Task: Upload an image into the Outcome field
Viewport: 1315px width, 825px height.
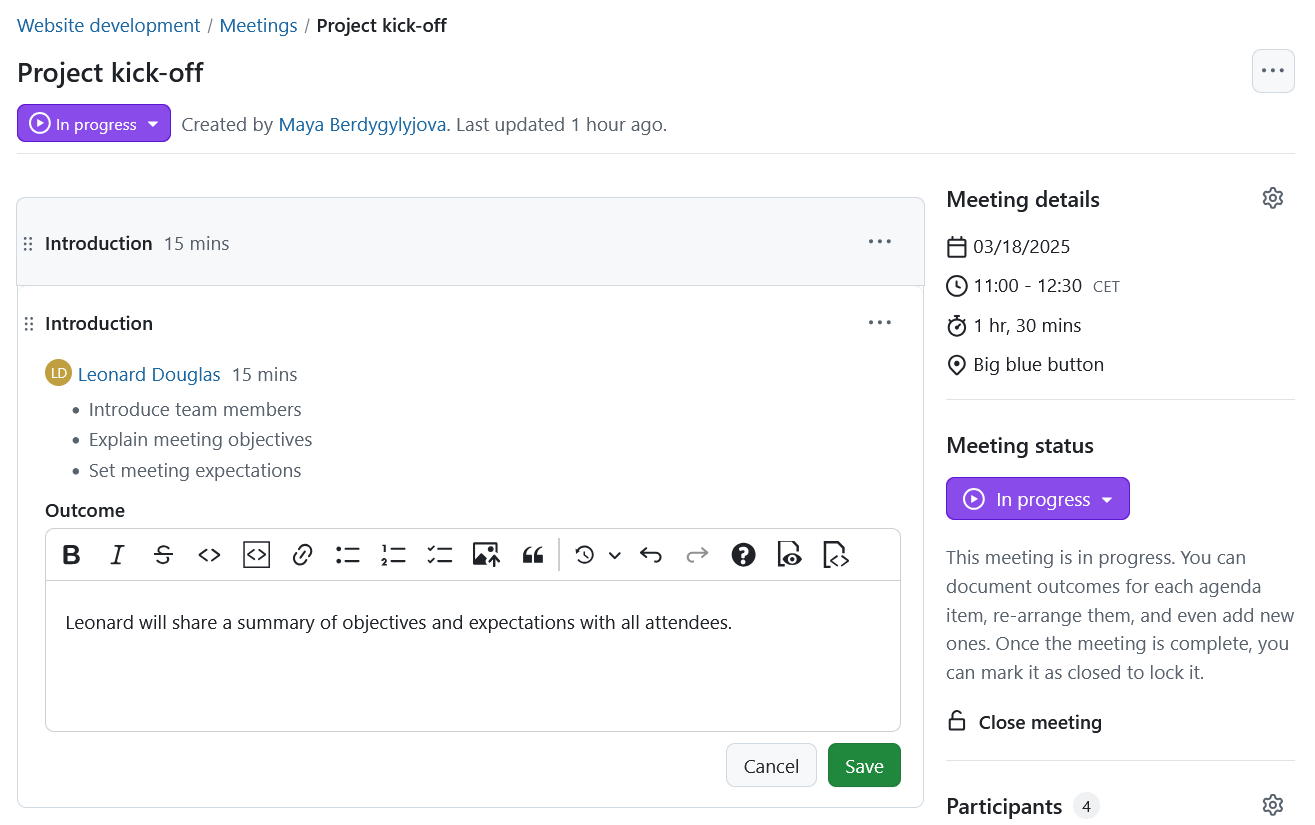Action: pyautogui.click(x=486, y=554)
